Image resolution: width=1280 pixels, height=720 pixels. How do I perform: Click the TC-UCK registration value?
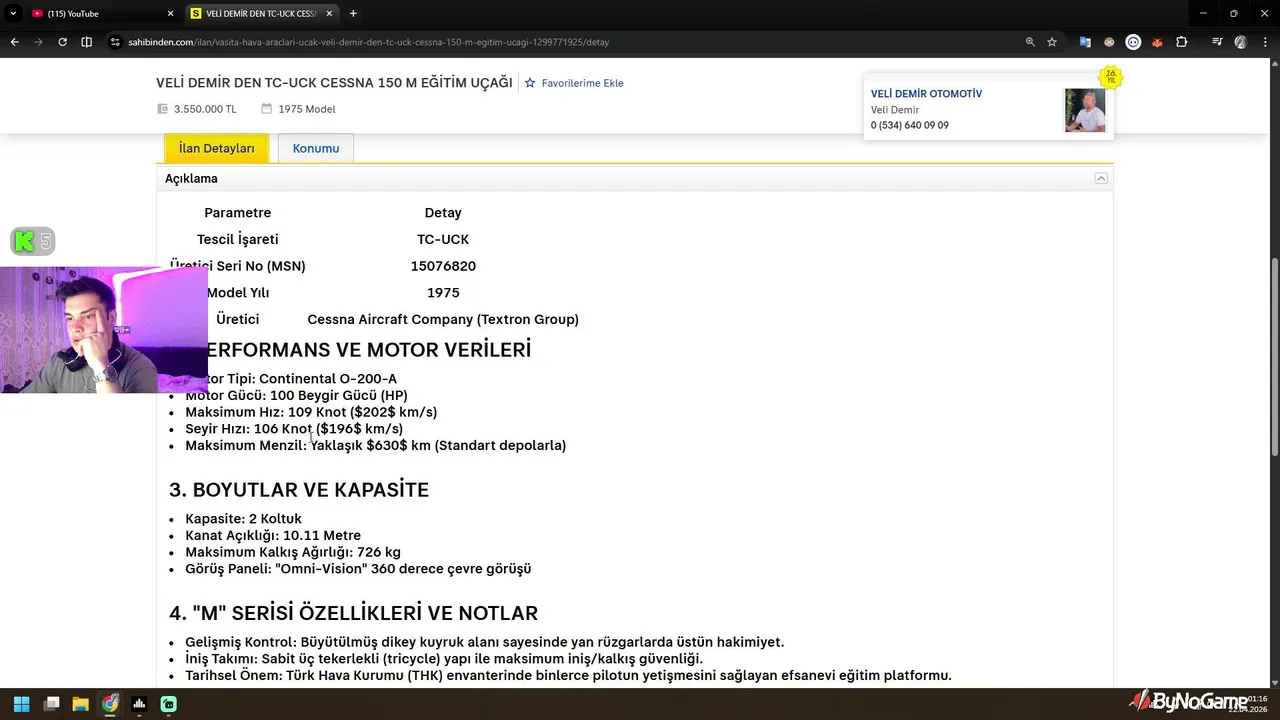click(x=443, y=240)
